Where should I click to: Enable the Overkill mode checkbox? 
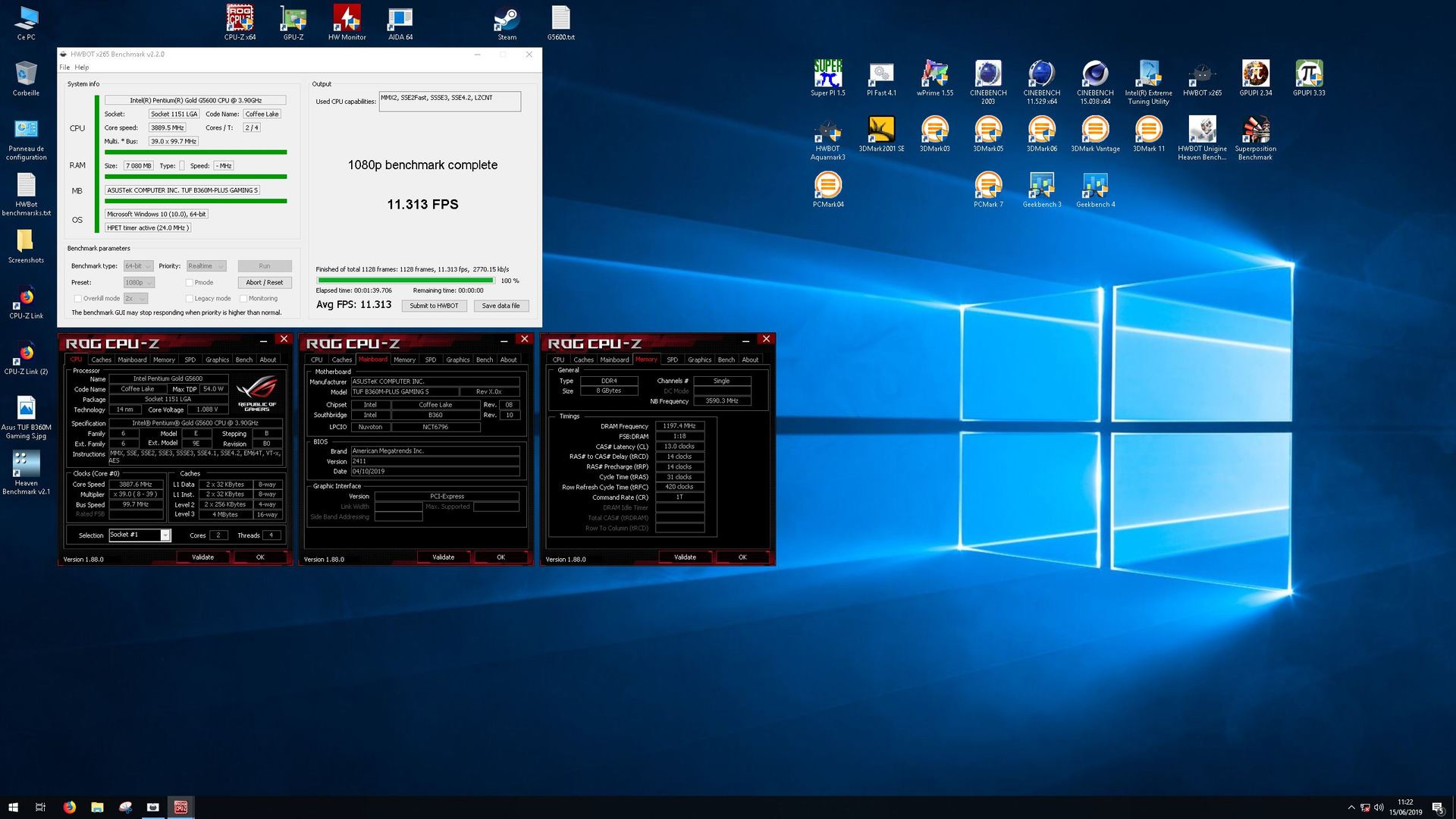click(77, 299)
